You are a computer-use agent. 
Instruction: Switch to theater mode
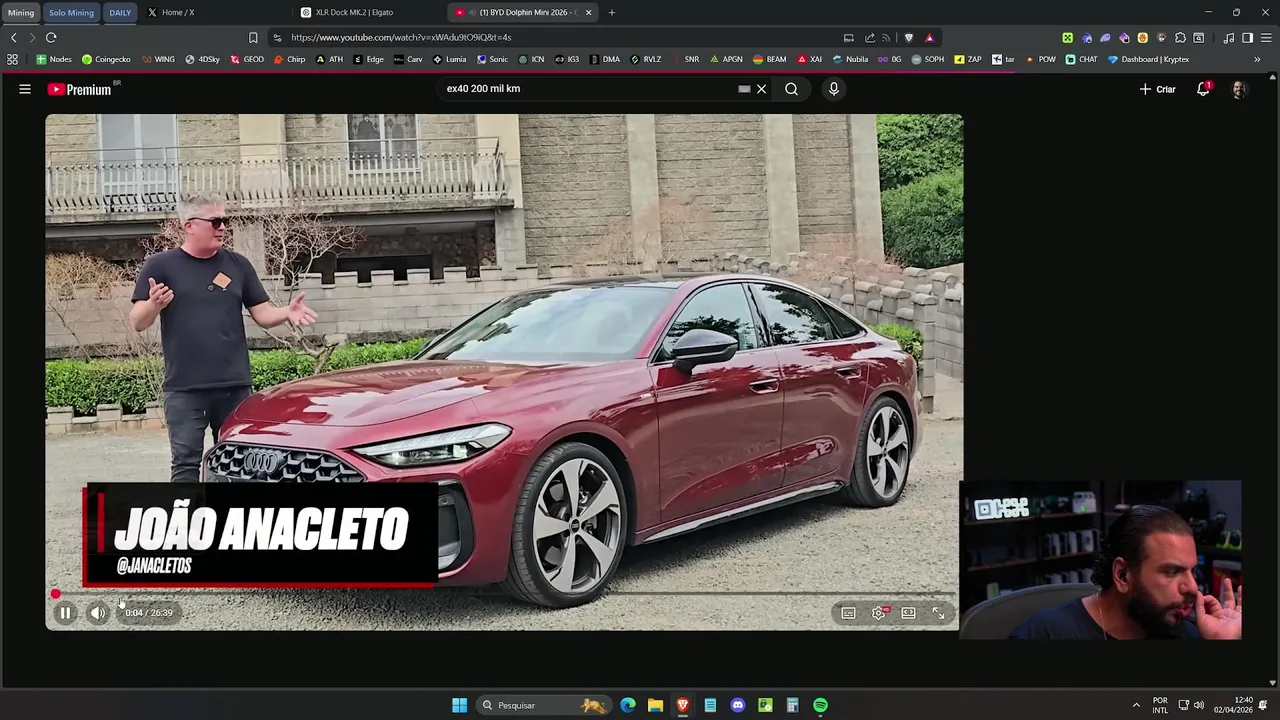[908, 613]
